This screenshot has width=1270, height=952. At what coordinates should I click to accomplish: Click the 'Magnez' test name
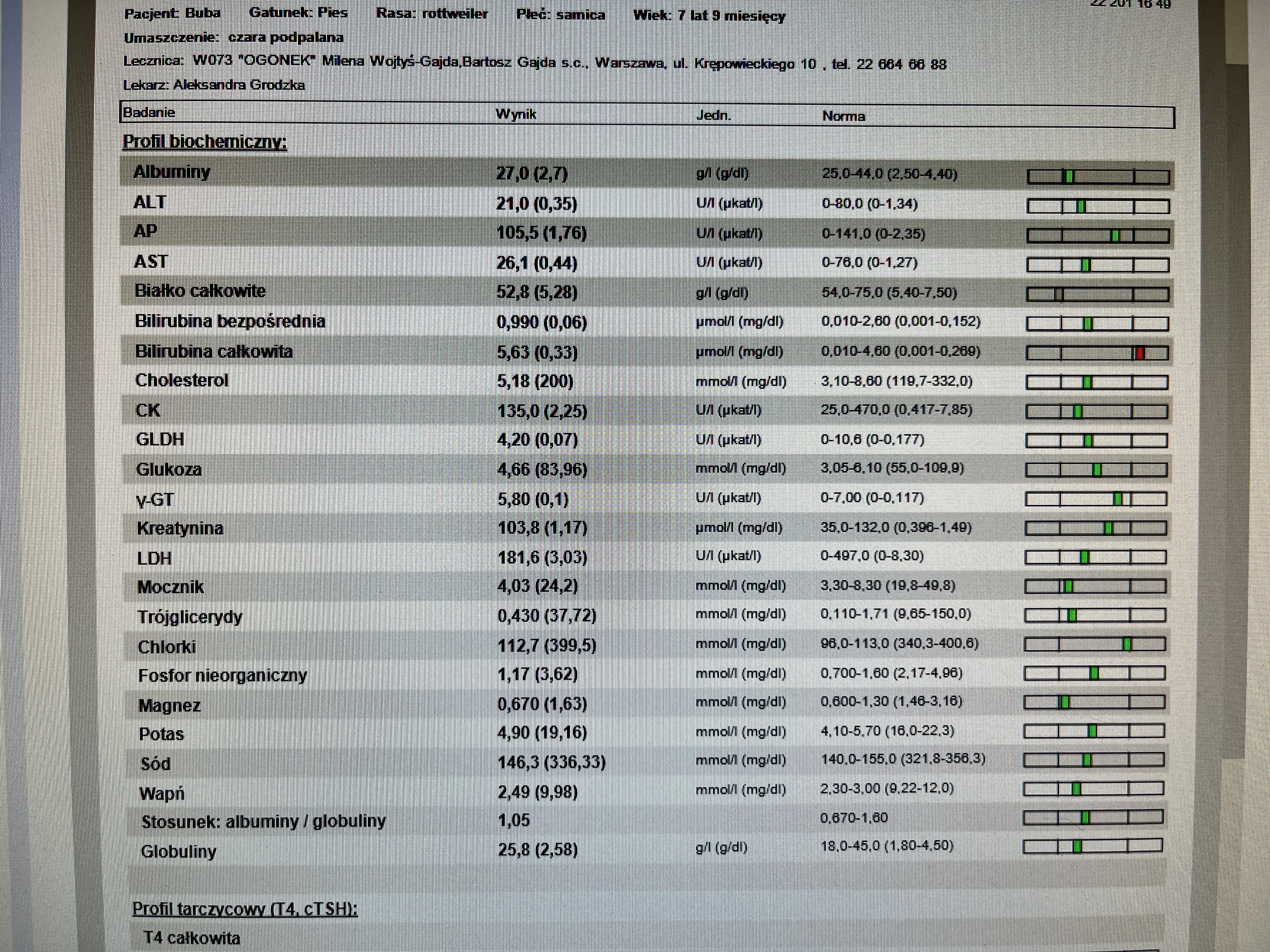tap(169, 705)
